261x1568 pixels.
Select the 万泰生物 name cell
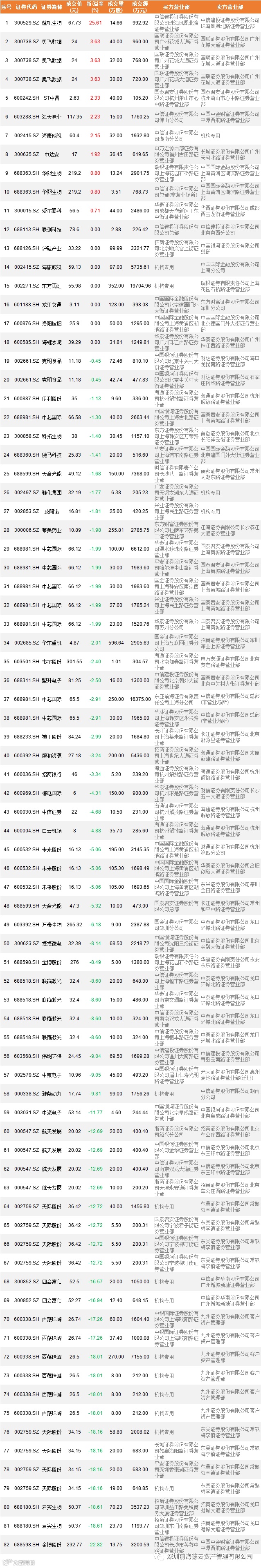51,925
